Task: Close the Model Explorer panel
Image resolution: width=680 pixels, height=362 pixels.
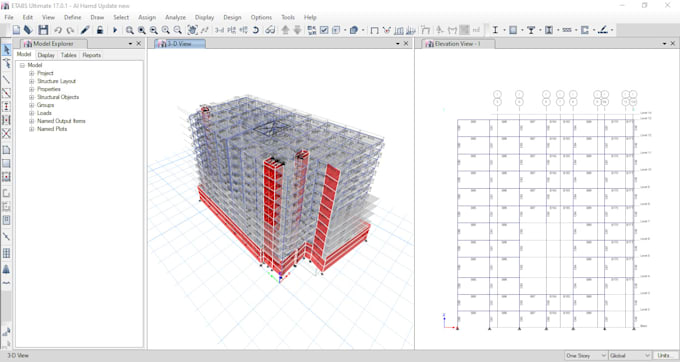Action: pos(139,44)
